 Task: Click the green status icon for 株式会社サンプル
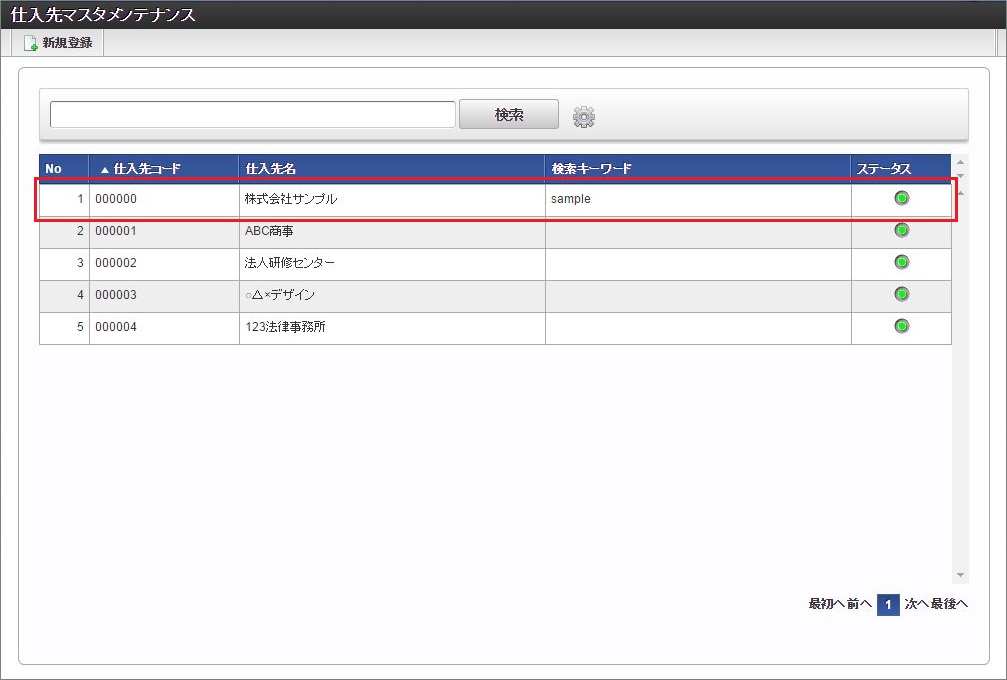[900, 198]
